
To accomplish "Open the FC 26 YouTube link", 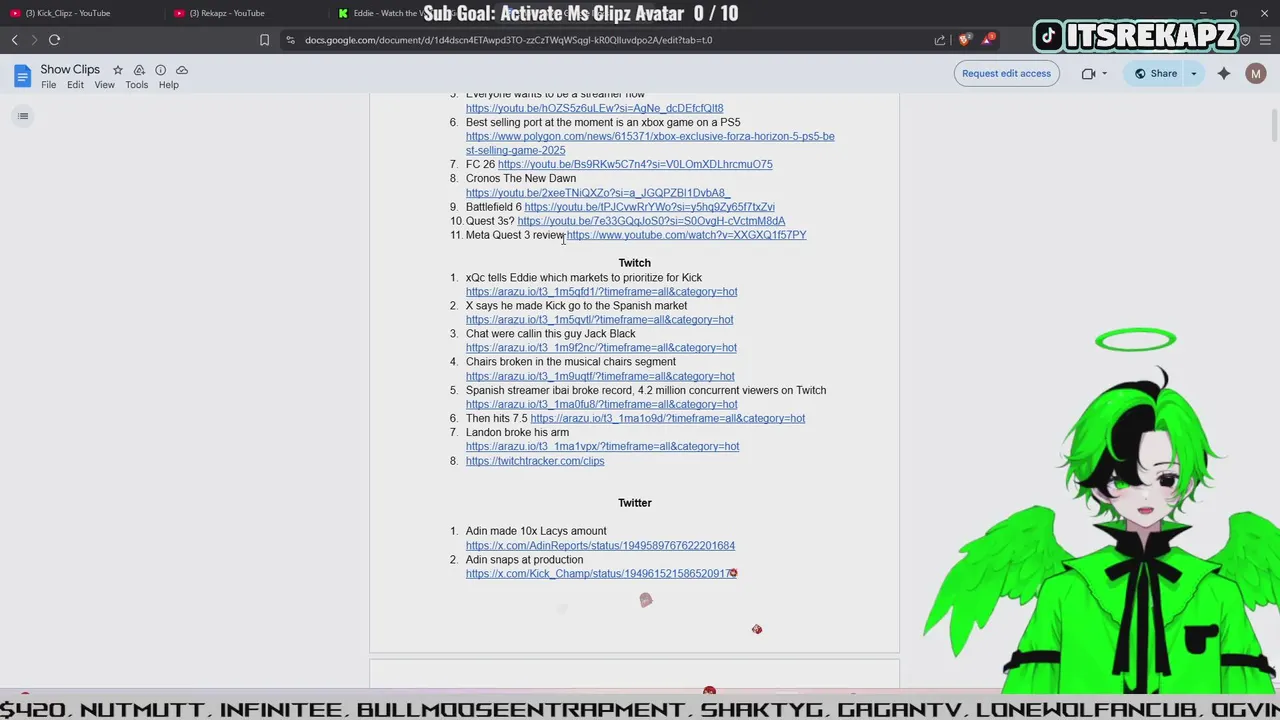I will (635, 164).
